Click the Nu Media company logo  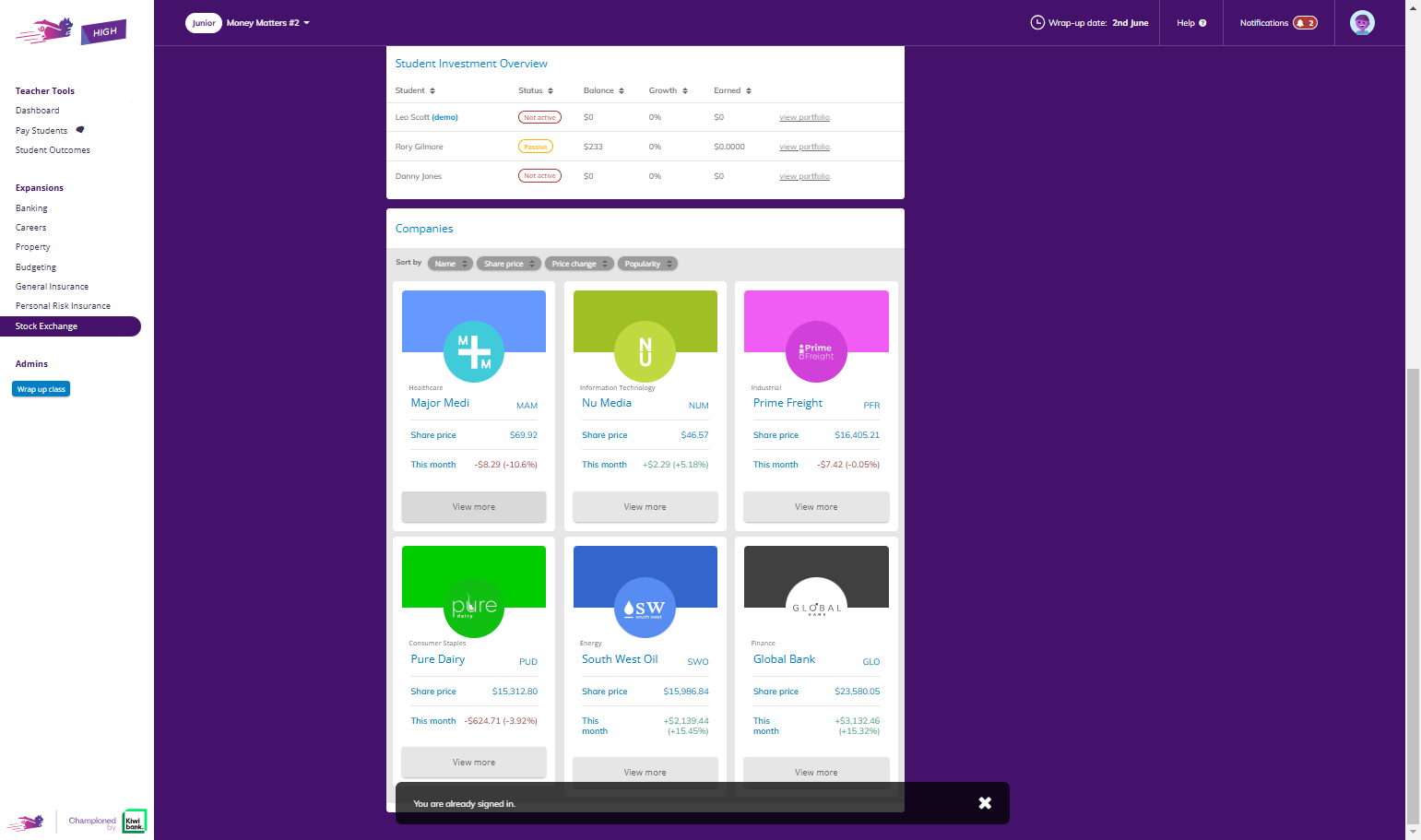click(x=645, y=351)
